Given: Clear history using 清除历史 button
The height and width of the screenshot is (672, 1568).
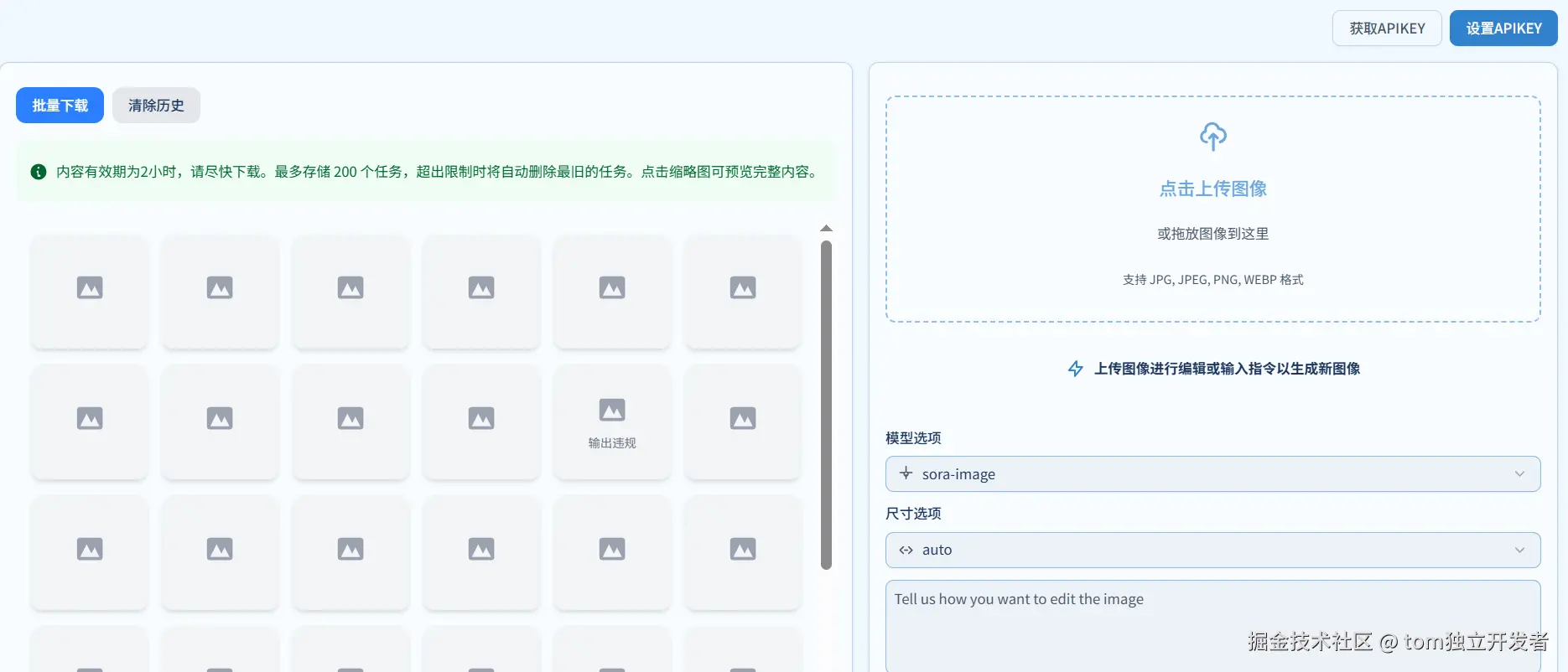Looking at the screenshot, I should [x=156, y=106].
